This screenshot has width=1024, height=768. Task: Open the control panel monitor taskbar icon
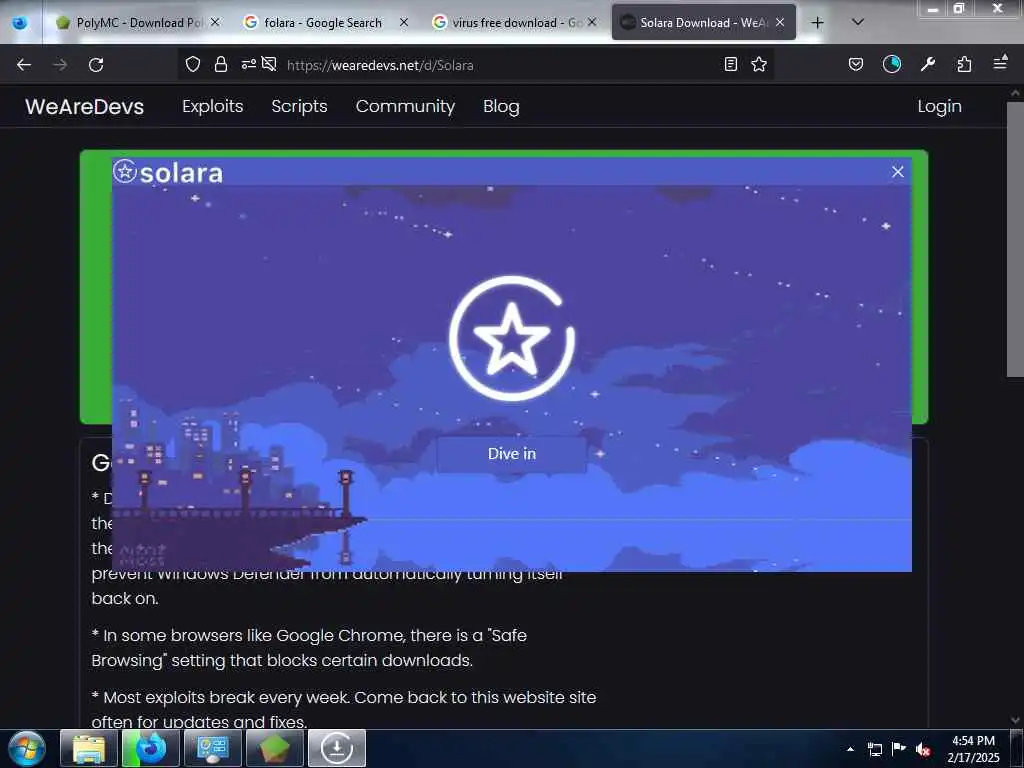click(213, 748)
